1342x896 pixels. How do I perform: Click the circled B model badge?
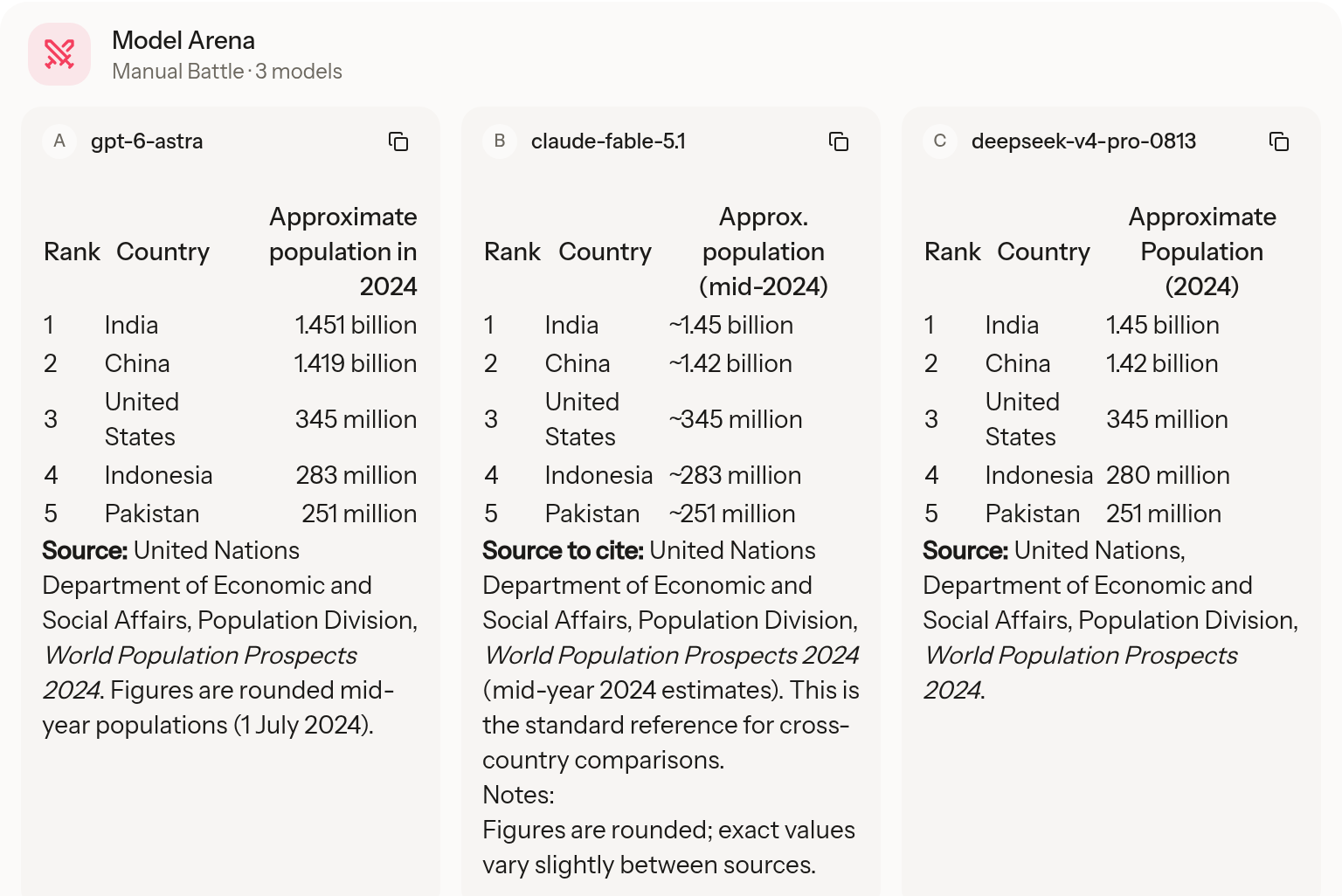[500, 141]
